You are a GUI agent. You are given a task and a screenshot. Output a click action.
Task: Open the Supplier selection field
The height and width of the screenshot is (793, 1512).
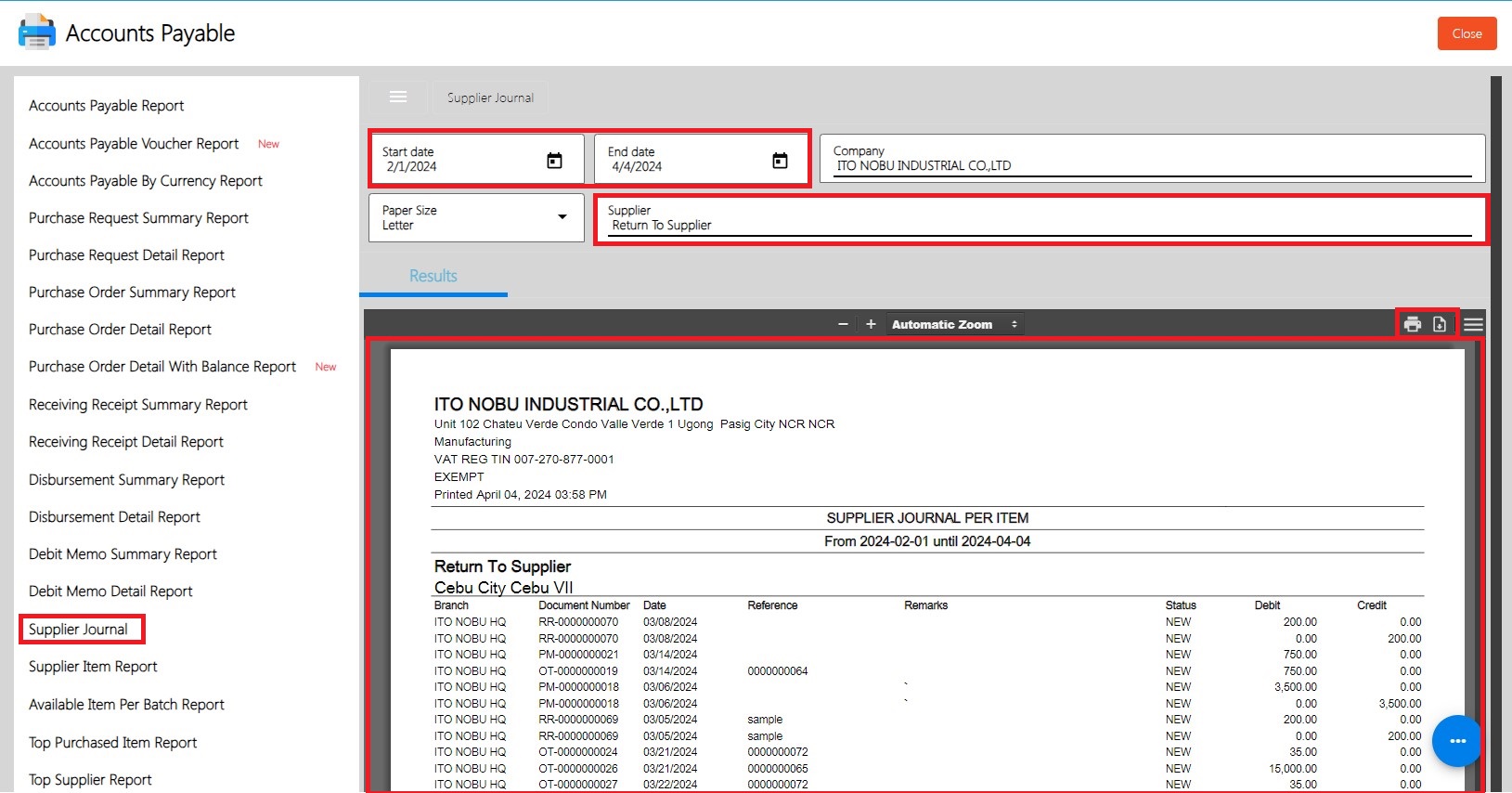pos(1040,220)
